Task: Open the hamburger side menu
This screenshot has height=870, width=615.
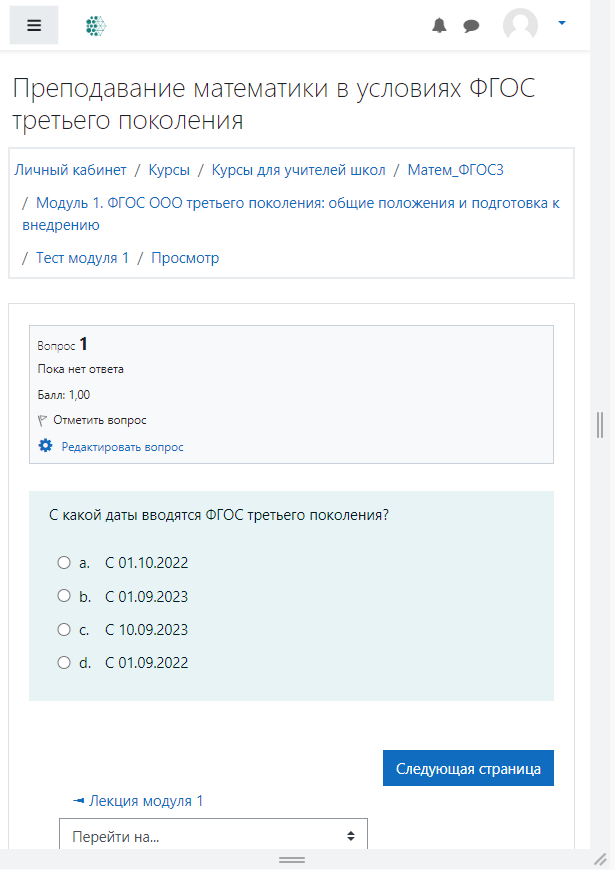Action: click(34, 25)
